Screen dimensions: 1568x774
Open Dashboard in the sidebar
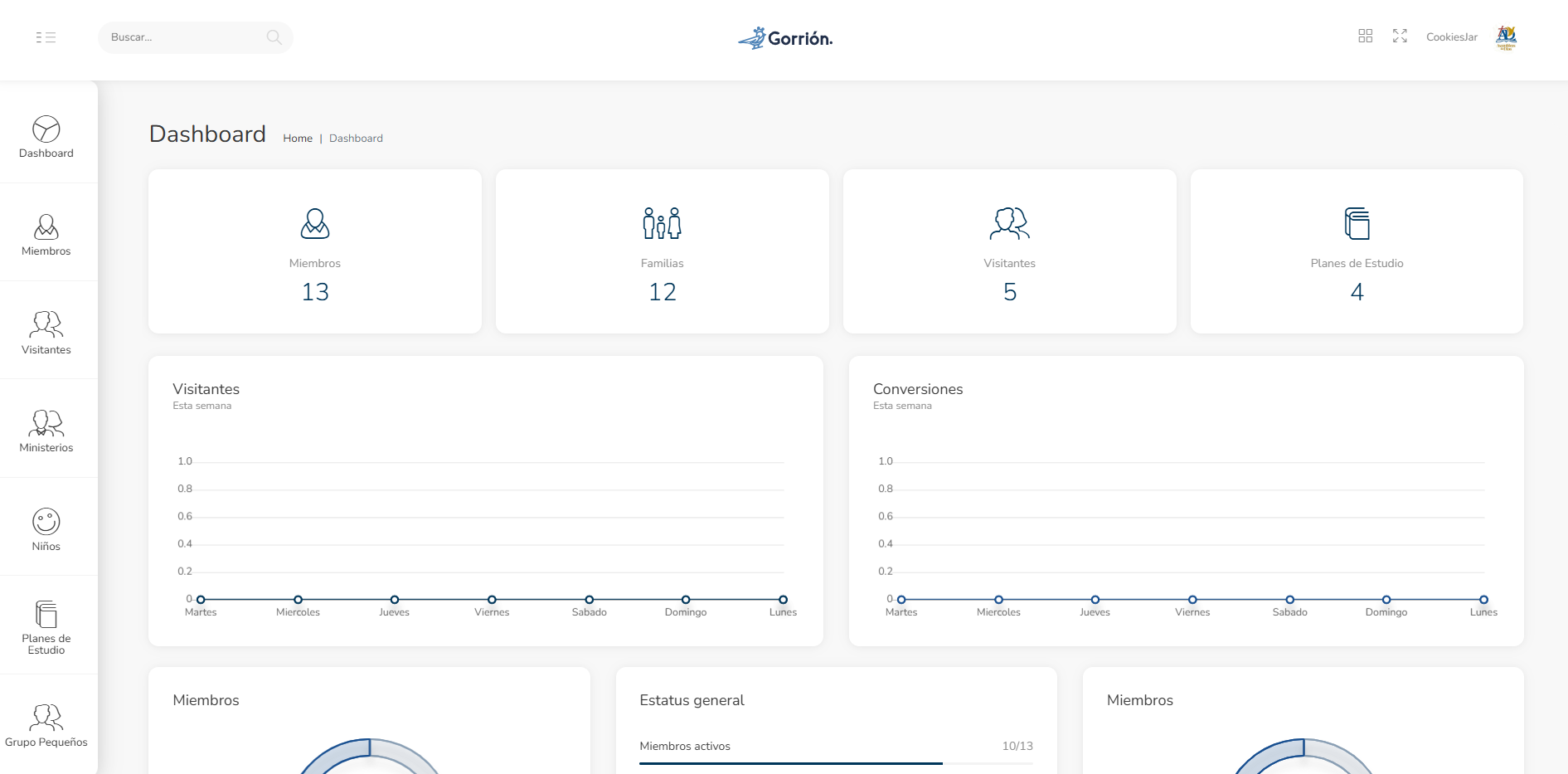coord(46,137)
